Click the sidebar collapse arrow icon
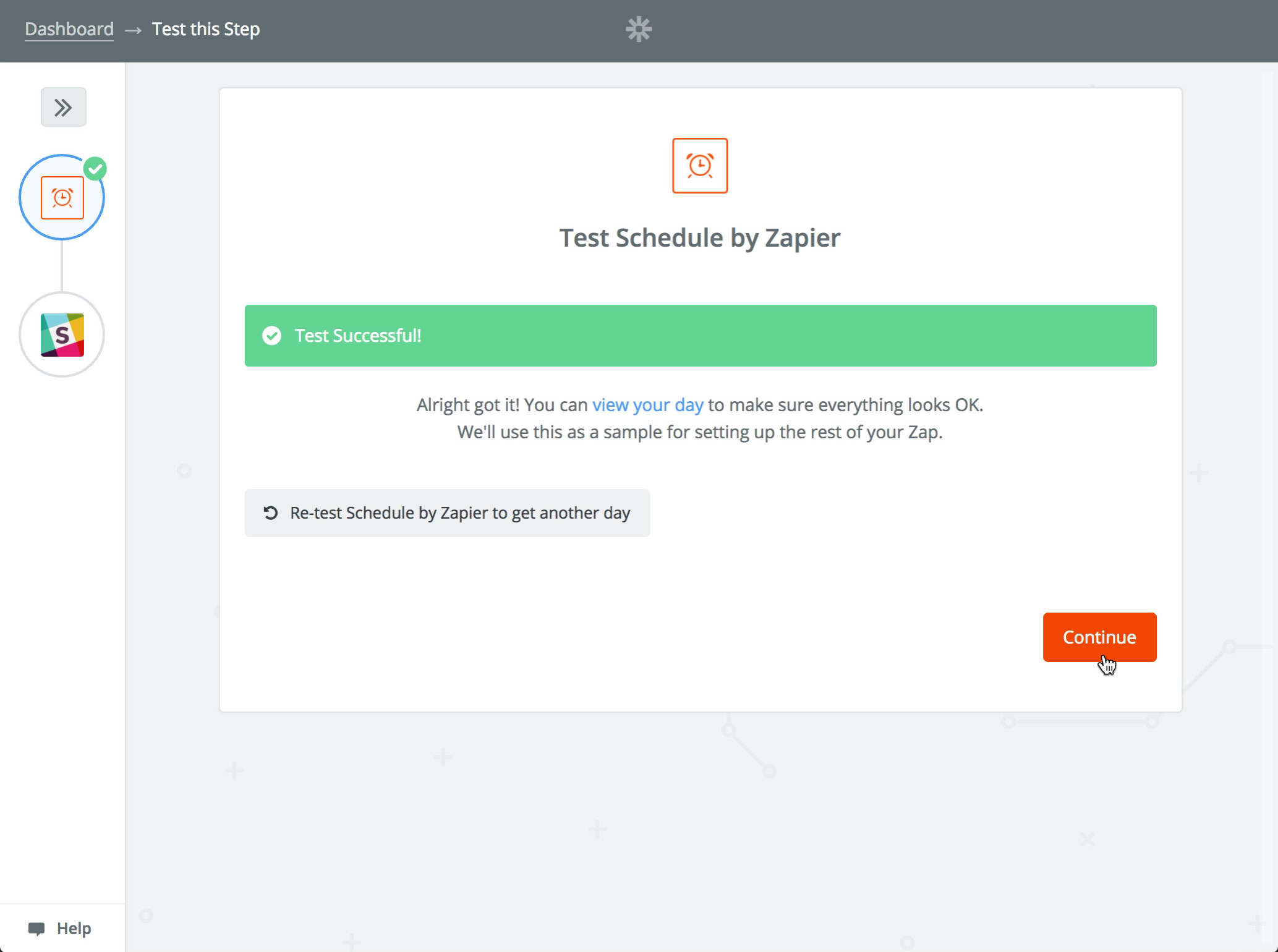 63,106
